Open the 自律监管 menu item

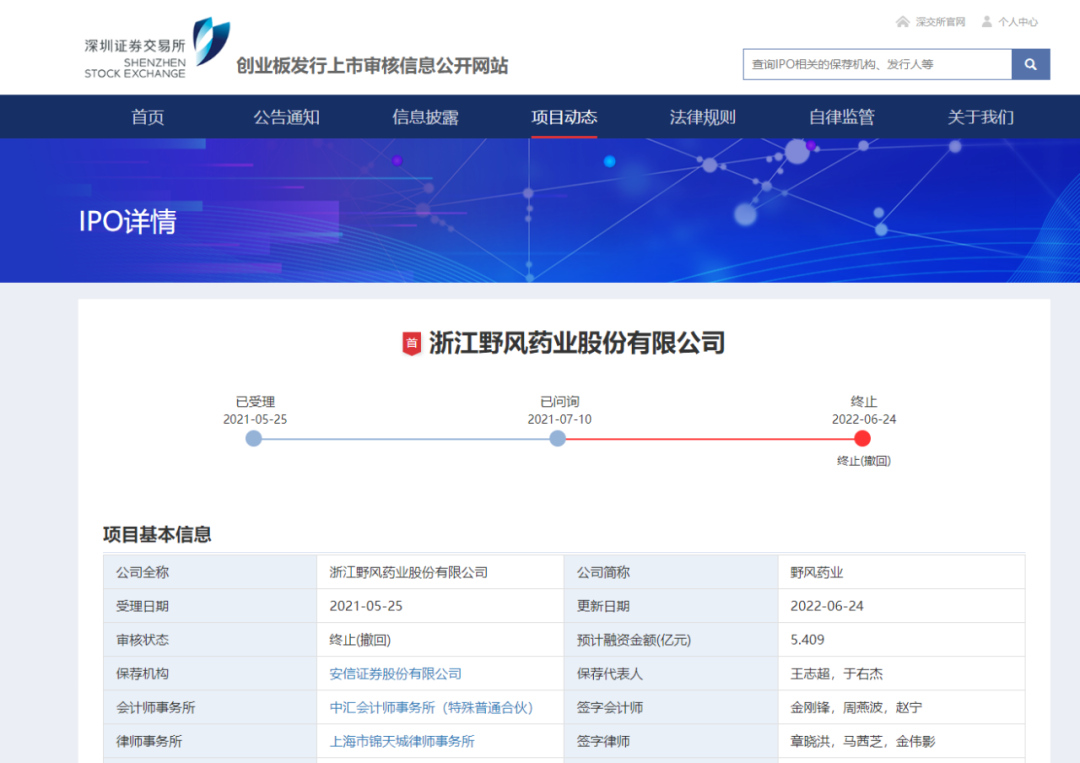842,117
